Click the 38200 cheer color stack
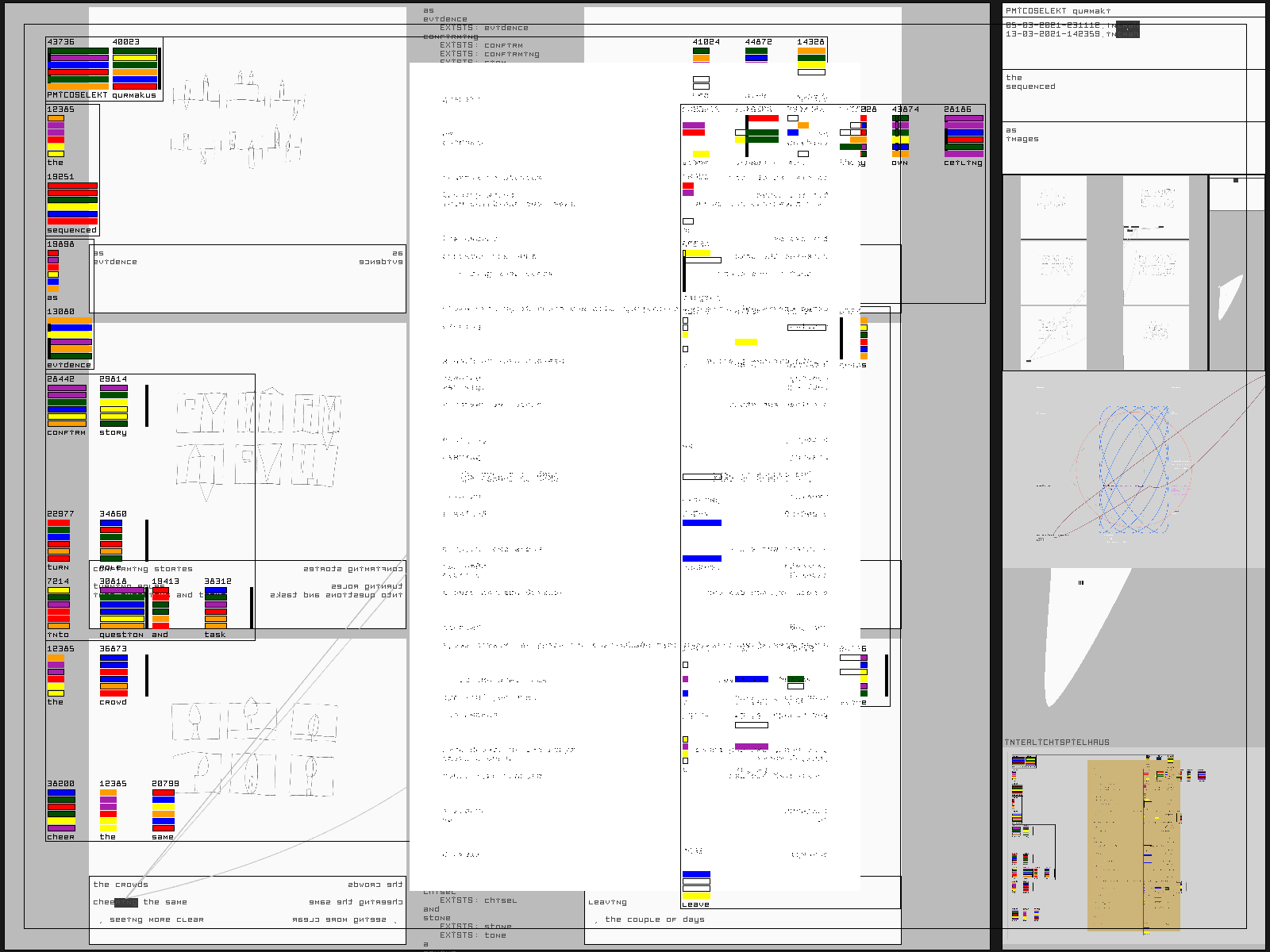 [x=61, y=810]
